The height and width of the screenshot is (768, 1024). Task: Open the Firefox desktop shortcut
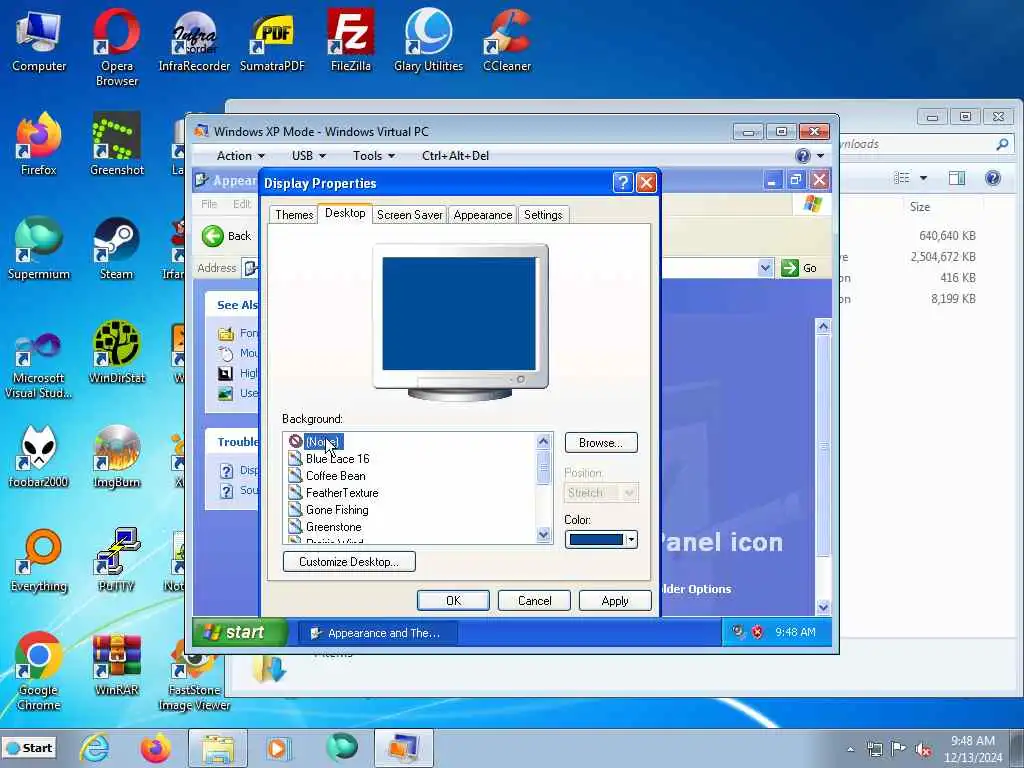[39, 144]
